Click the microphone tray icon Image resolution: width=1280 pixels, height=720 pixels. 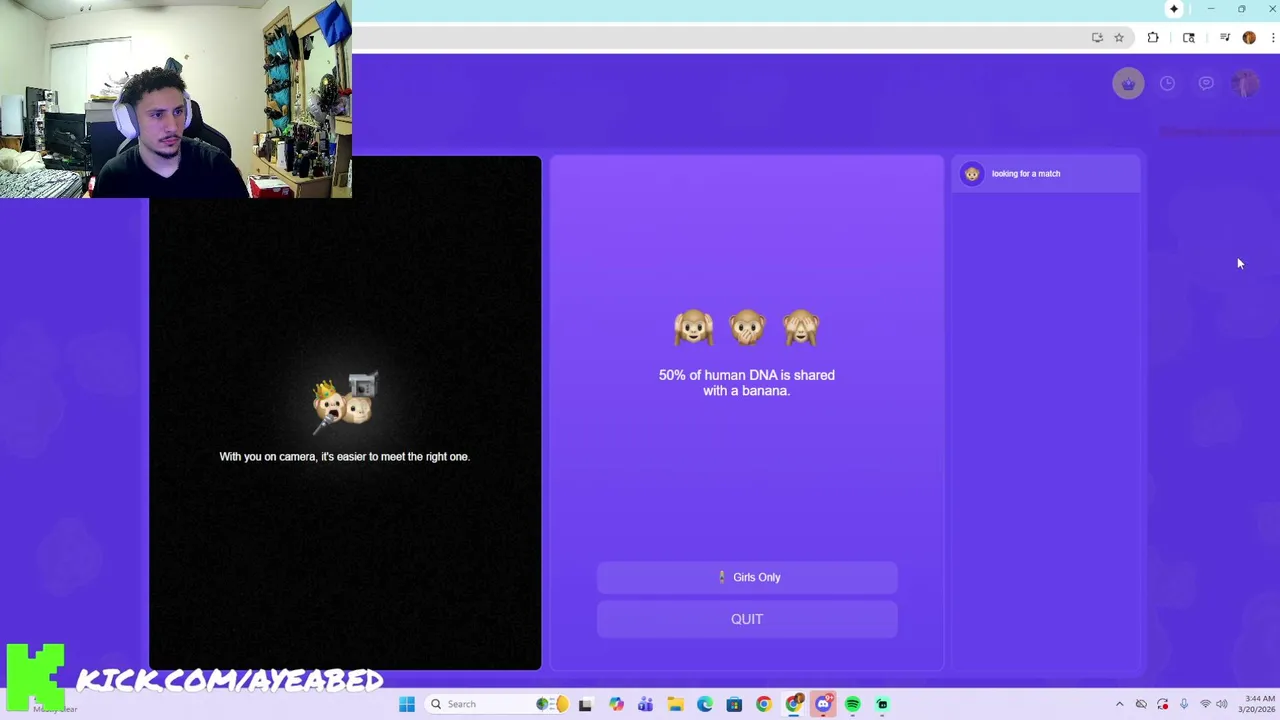pyautogui.click(x=1184, y=704)
